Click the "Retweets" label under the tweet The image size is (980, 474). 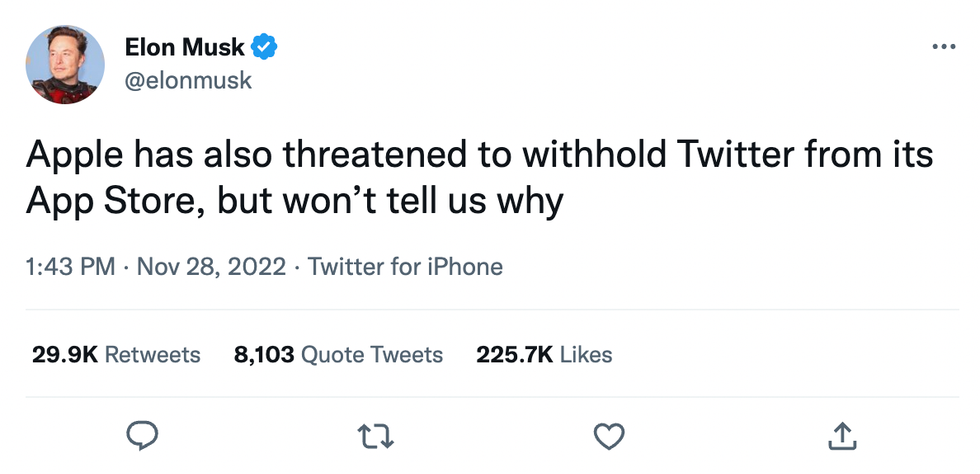(x=152, y=354)
